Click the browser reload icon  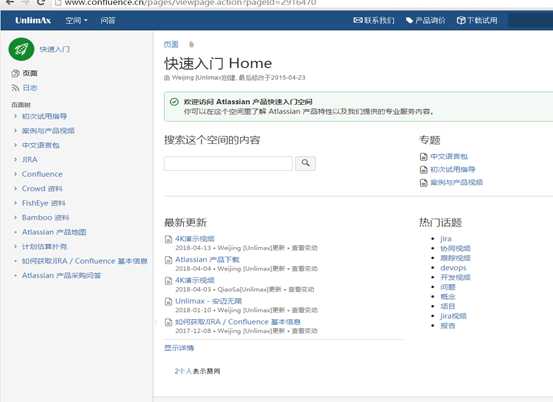pos(41,2)
